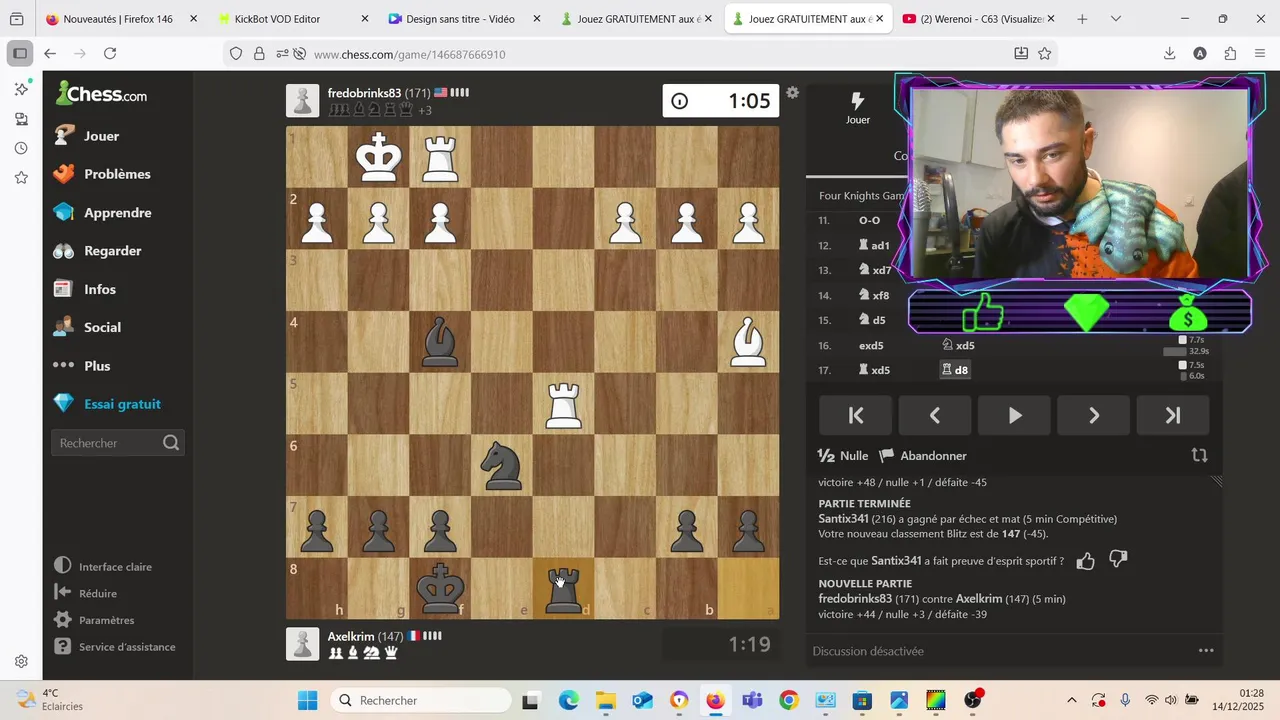Viewport: 1280px width, 720px height.
Task: Show hidden system tray icons
Action: click(1072, 700)
